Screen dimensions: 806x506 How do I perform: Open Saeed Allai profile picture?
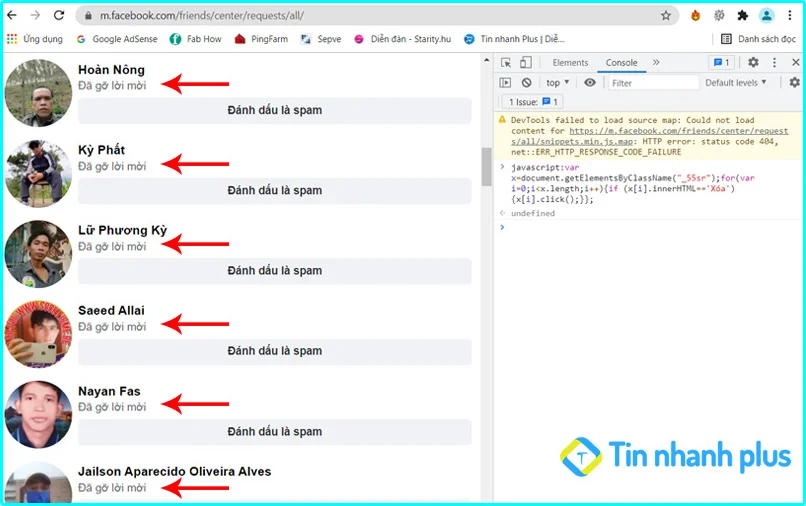tap(38, 334)
